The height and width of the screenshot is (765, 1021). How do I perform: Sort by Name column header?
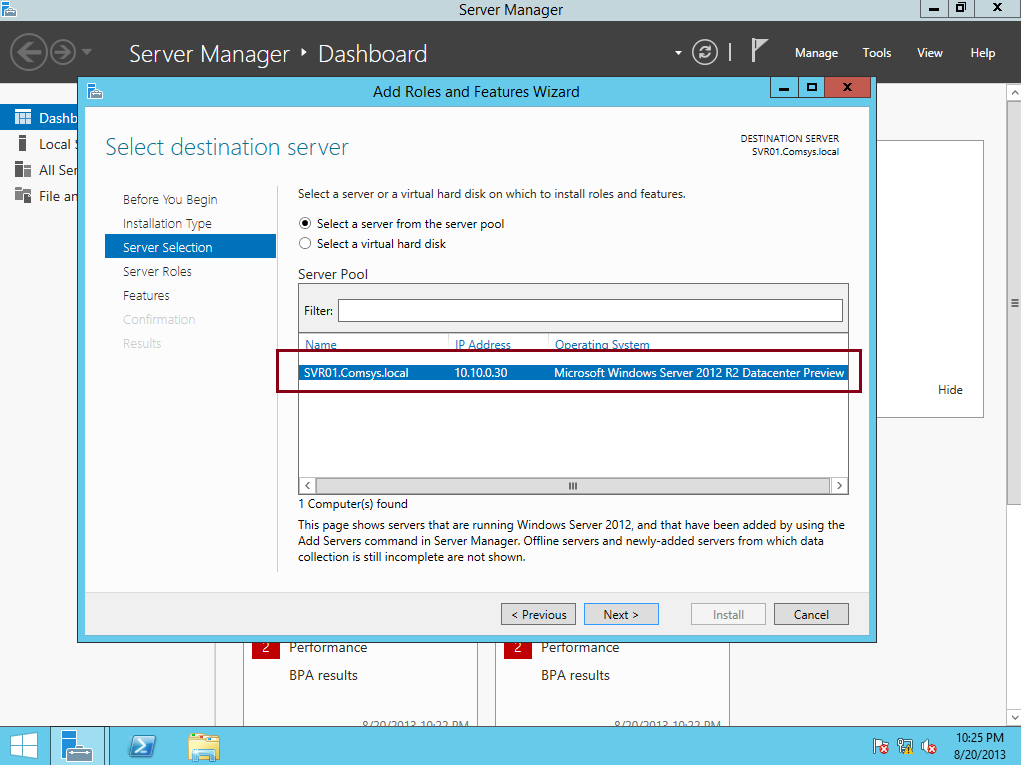click(x=321, y=344)
